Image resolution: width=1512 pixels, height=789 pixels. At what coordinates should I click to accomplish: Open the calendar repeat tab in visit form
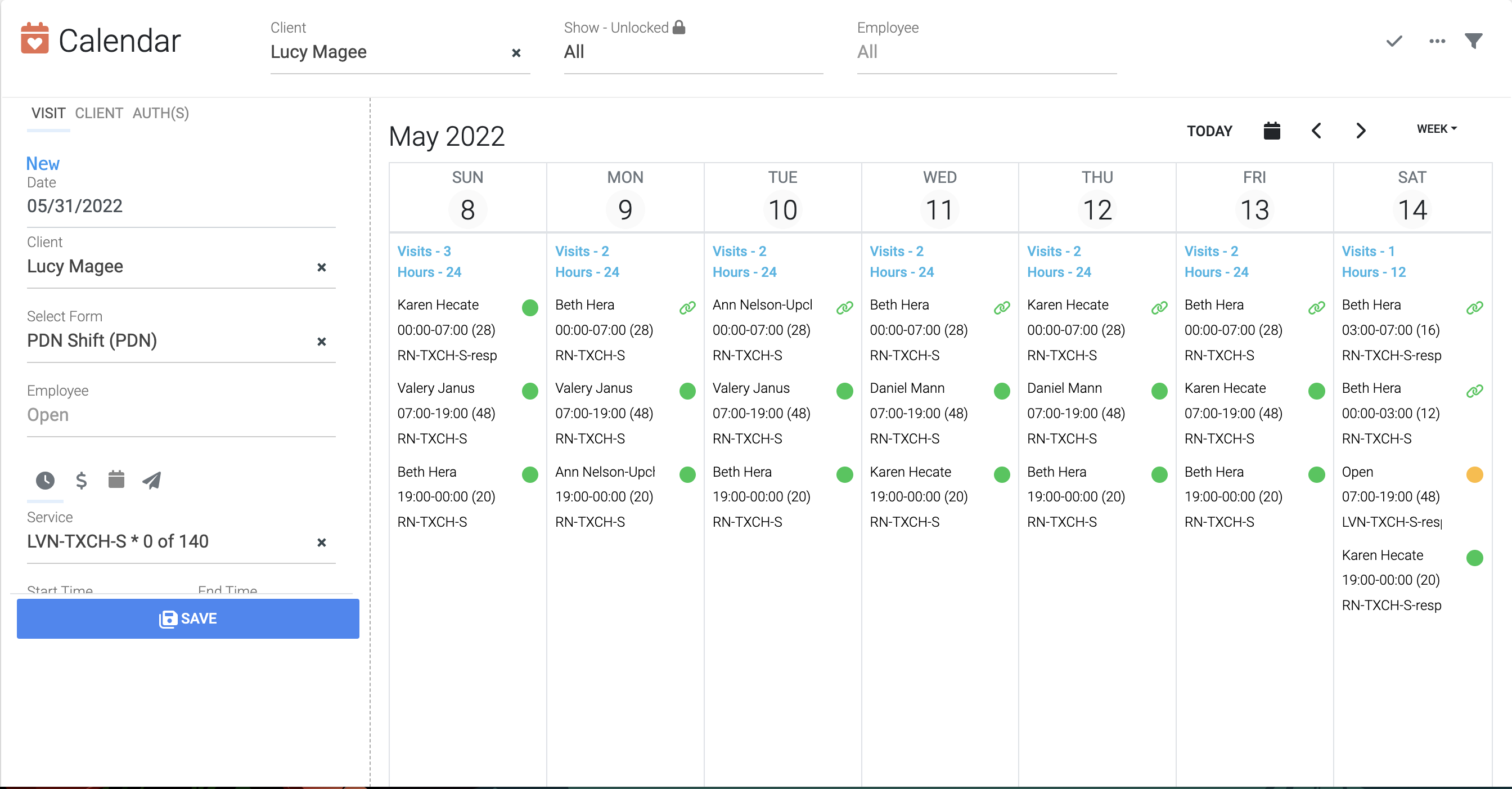[x=116, y=479]
